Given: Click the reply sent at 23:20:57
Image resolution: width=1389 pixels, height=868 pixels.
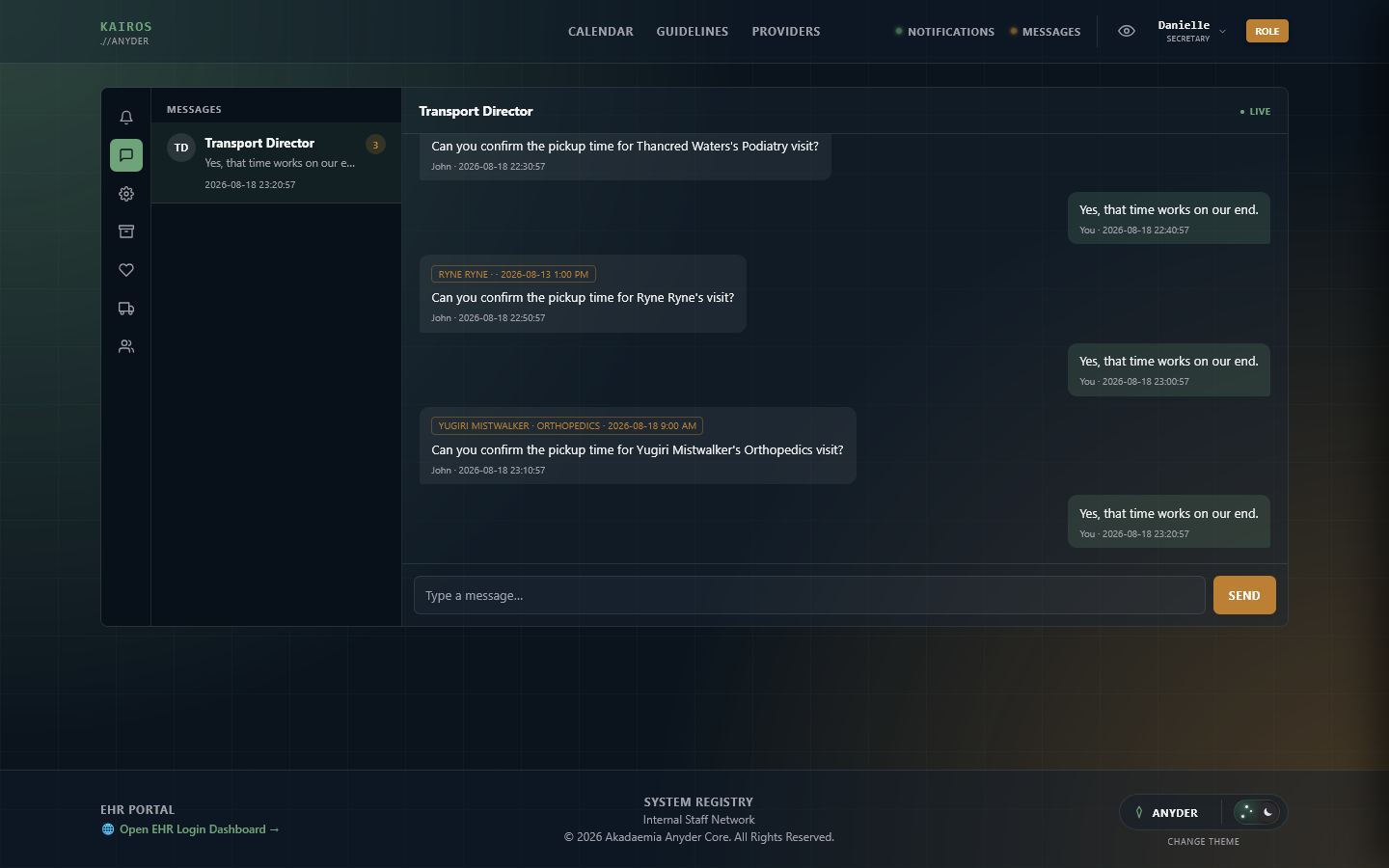Looking at the screenshot, I should coord(1169,522).
